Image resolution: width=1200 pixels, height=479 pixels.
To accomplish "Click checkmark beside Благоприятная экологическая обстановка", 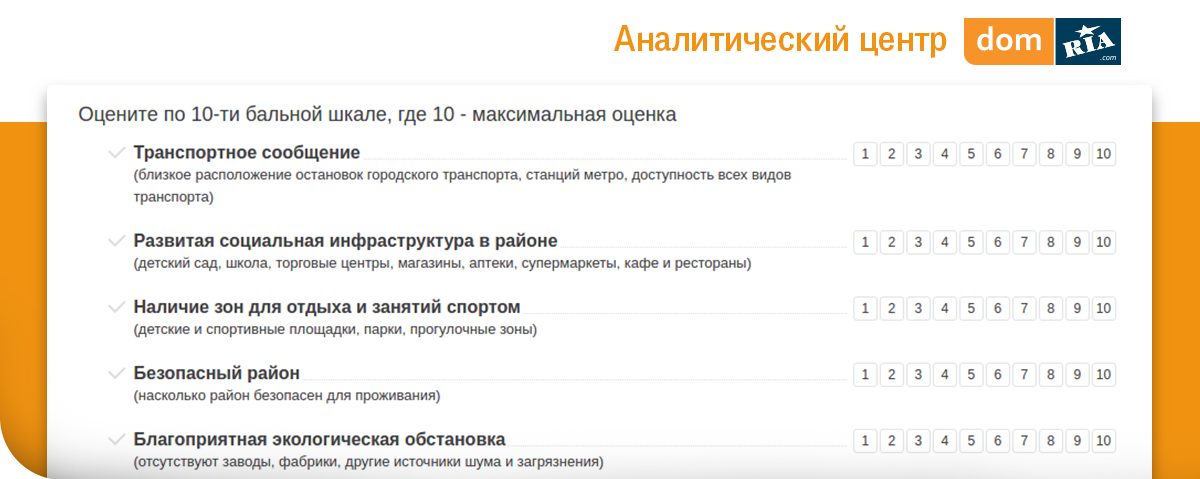I will click(x=116, y=440).
